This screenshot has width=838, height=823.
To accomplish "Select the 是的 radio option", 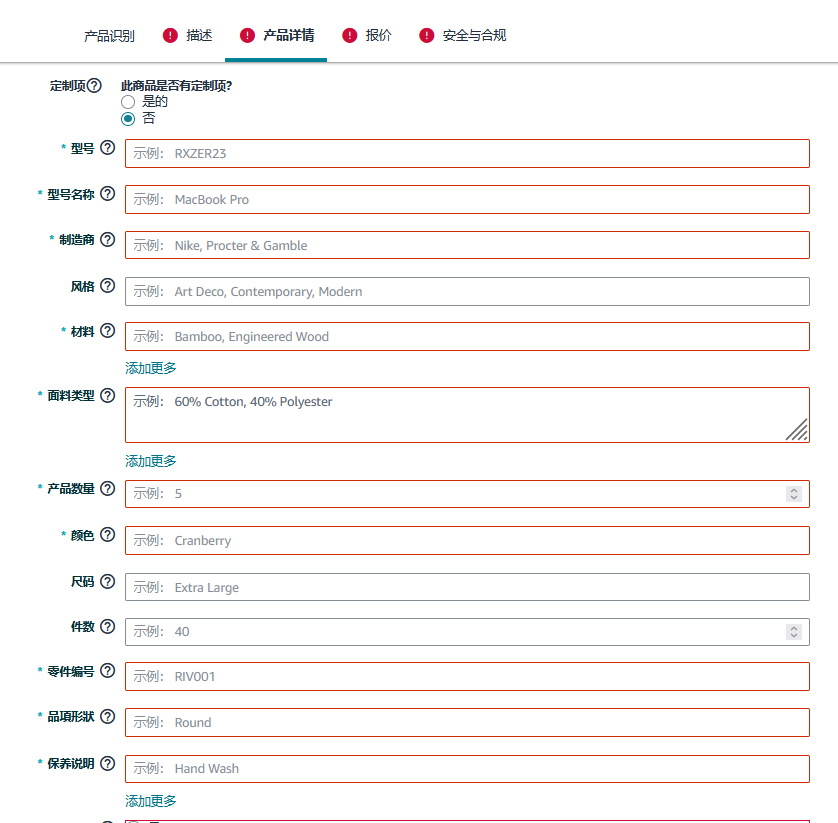I will tap(128, 101).
